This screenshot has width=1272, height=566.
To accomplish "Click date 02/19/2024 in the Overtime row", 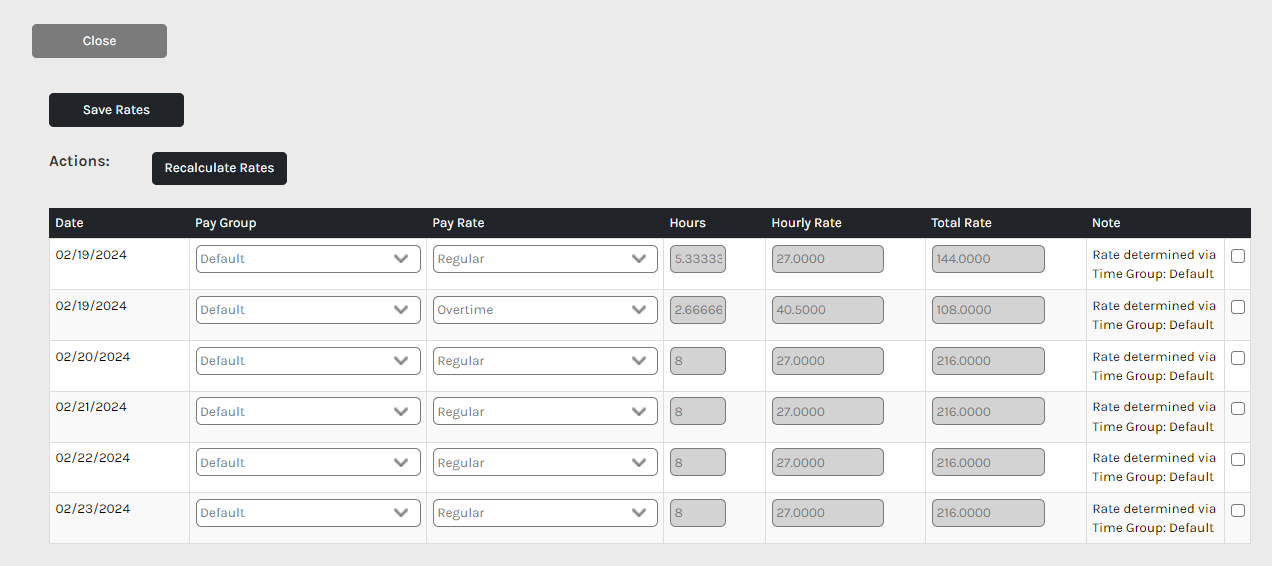I will pos(91,306).
